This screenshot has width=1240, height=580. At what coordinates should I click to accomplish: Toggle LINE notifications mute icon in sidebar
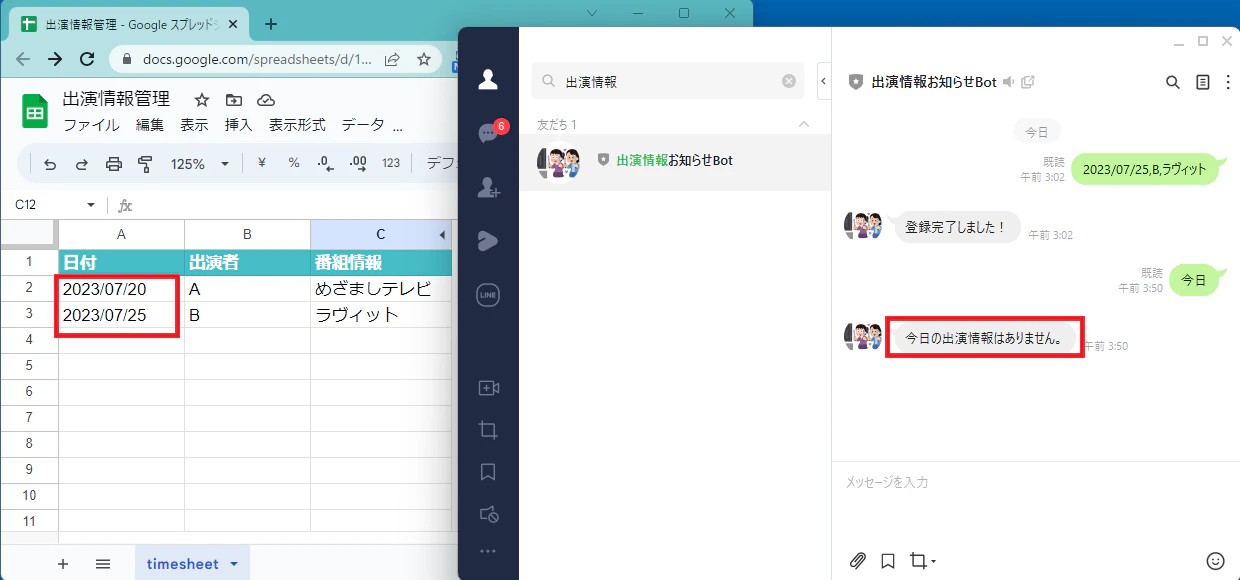click(x=488, y=514)
